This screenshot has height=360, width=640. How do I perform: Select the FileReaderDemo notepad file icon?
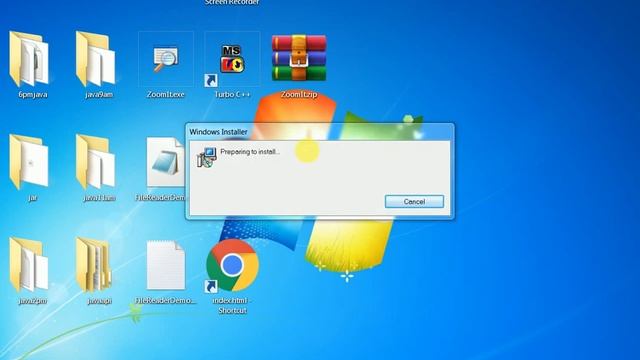pos(165,162)
